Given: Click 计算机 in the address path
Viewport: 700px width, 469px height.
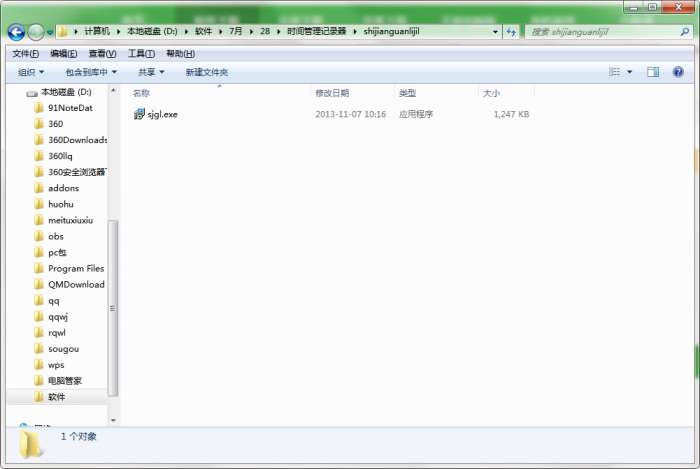Looking at the screenshot, I should pos(97,31).
